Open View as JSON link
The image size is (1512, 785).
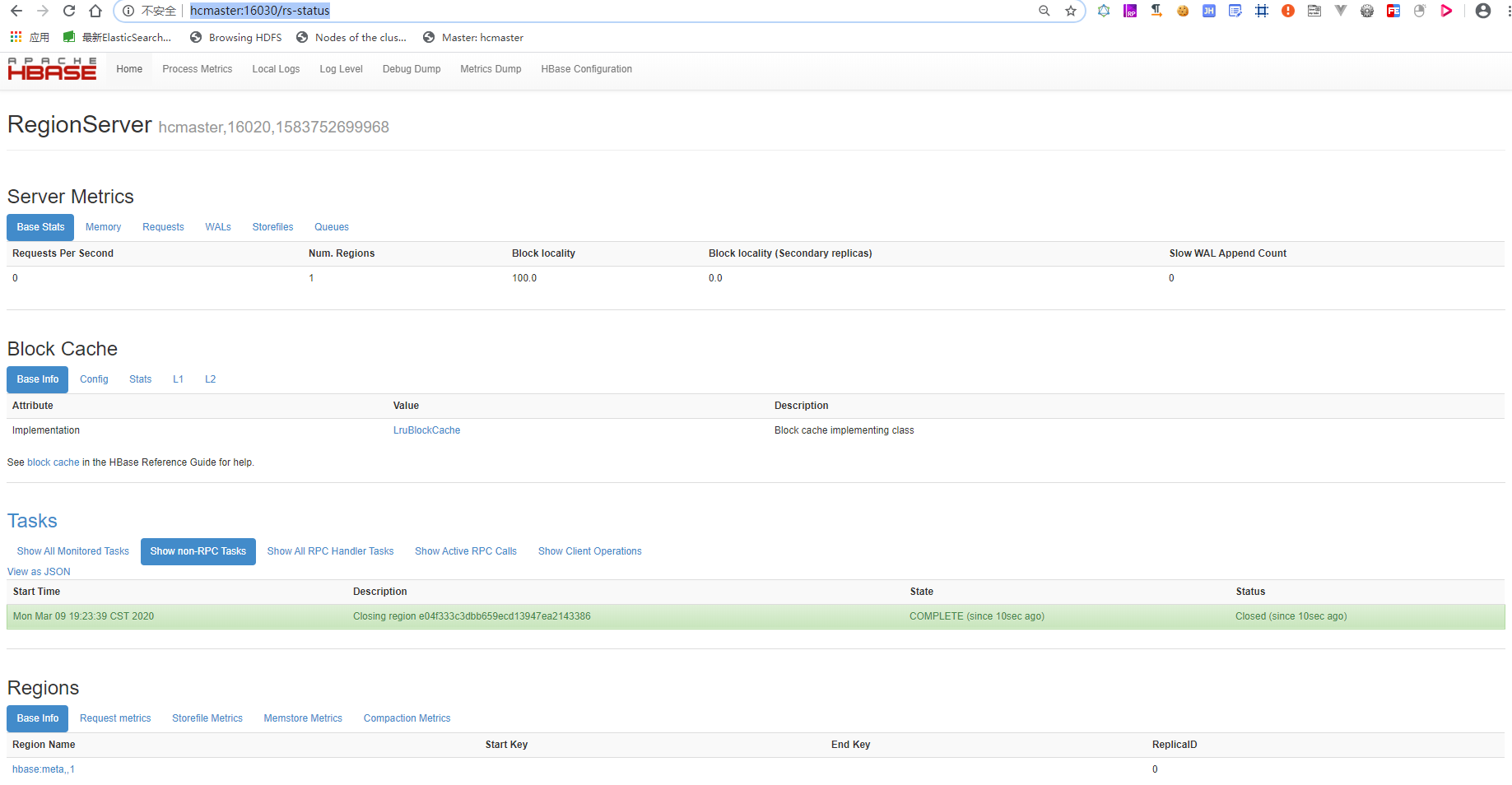coord(39,572)
